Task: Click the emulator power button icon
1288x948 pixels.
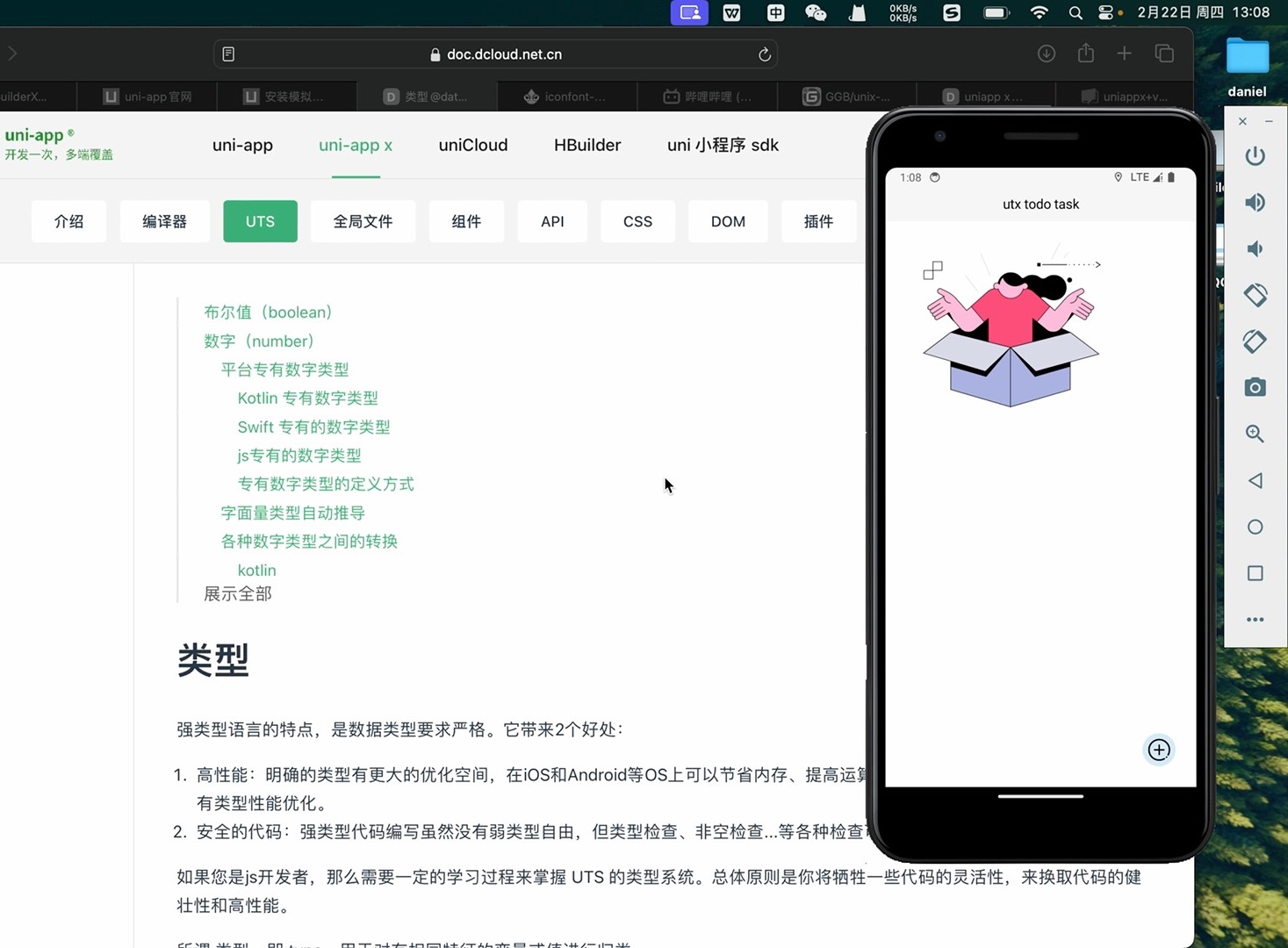Action: (1255, 156)
